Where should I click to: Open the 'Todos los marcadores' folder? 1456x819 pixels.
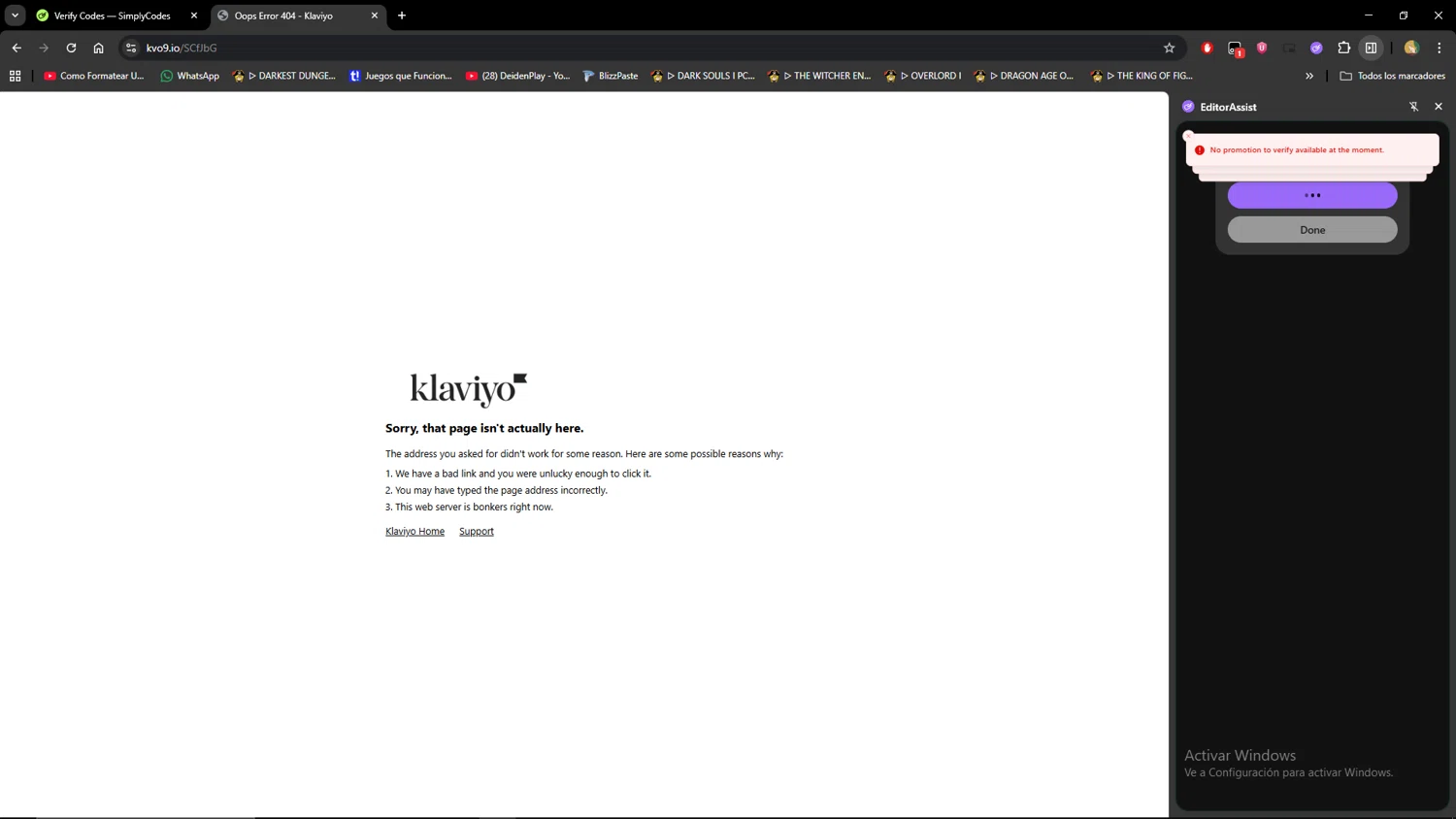1392,76
